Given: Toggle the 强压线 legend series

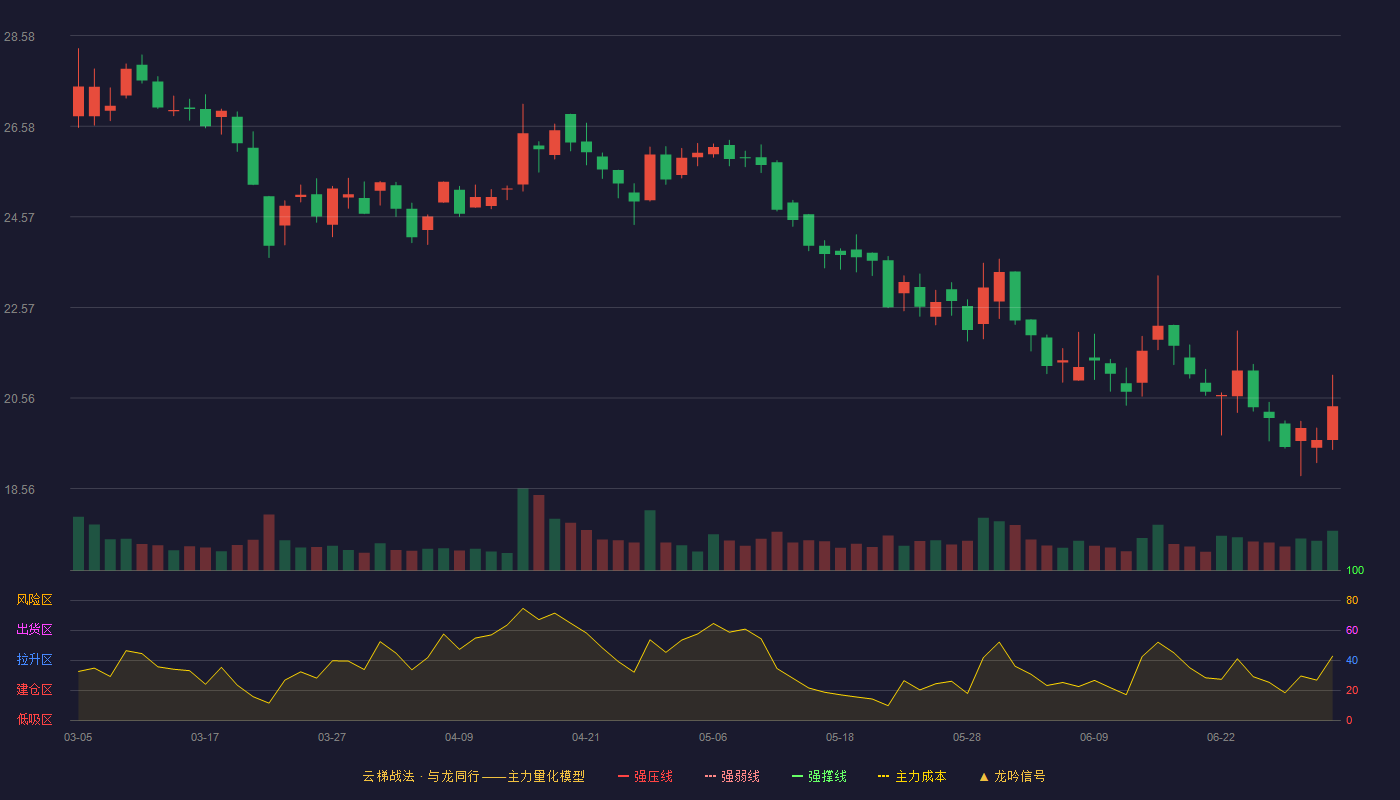Looking at the screenshot, I should (x=645, y=776).
